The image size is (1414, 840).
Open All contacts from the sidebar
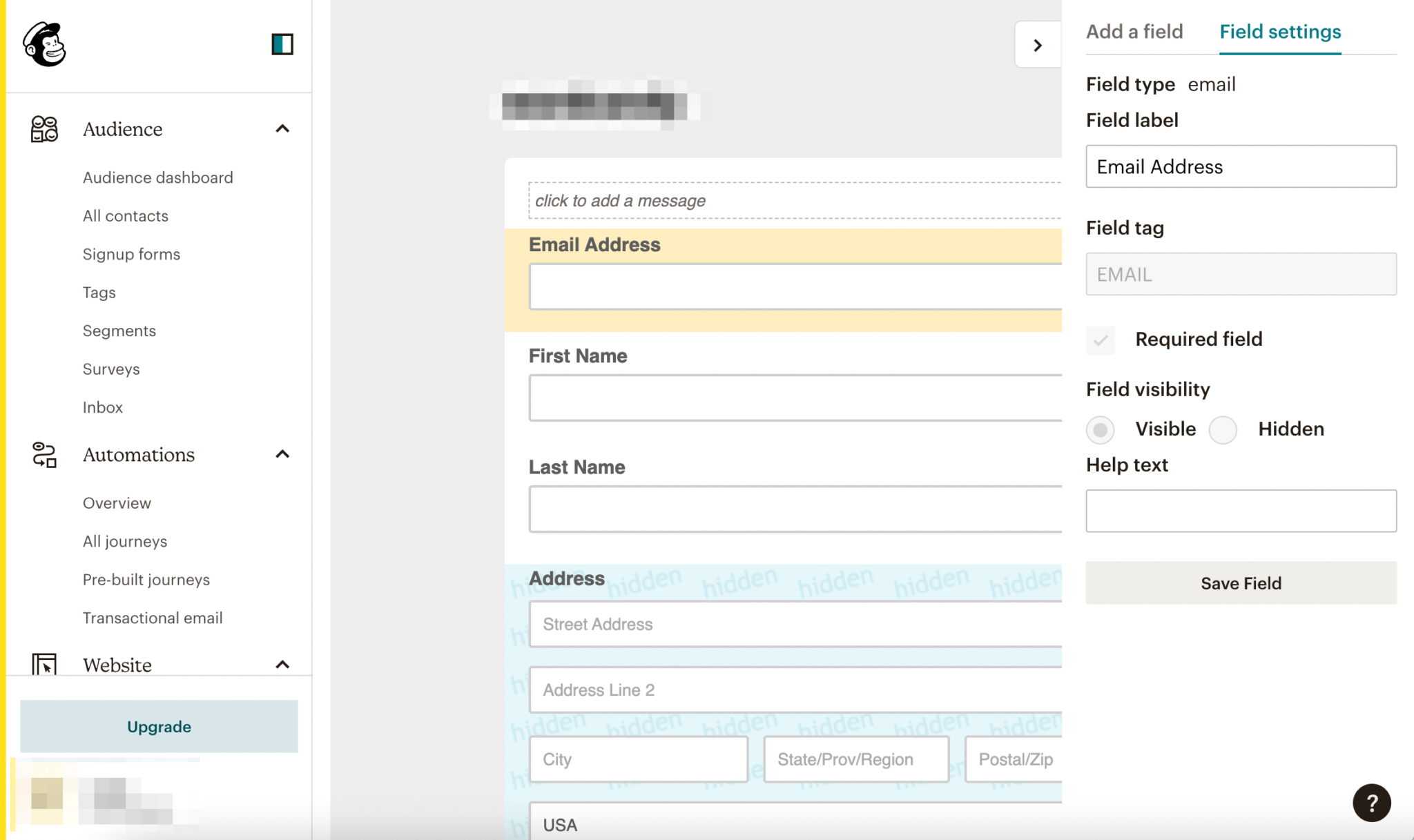click(125, 215)
